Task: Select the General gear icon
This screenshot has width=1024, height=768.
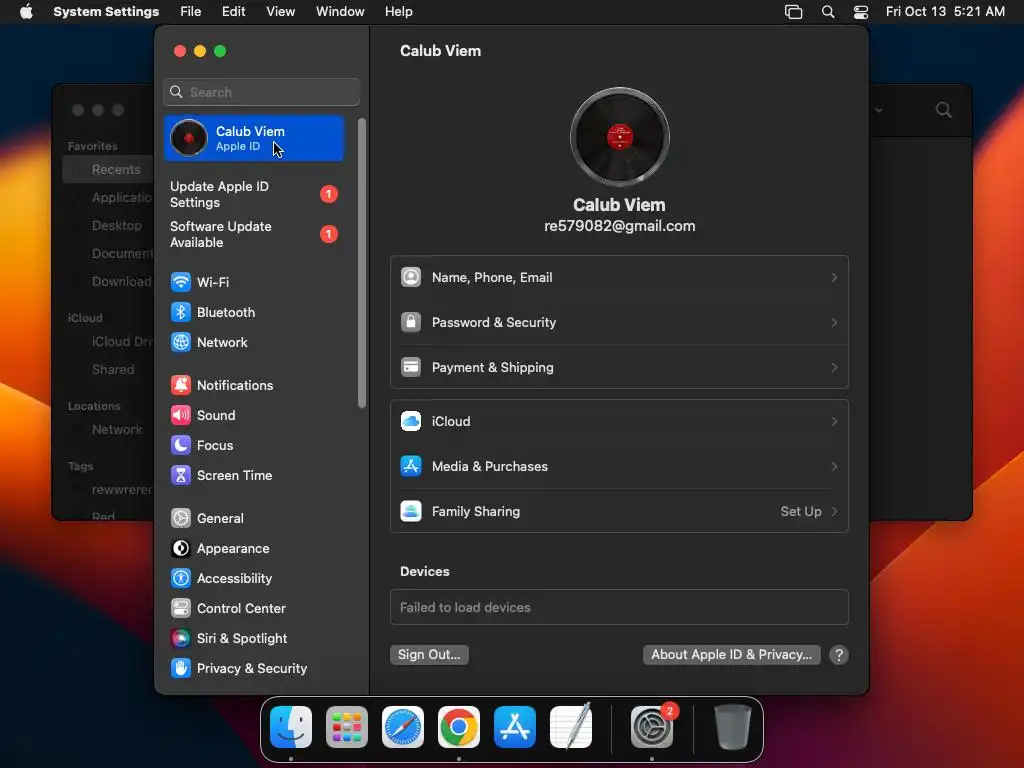Action: (x=180, y=519)
